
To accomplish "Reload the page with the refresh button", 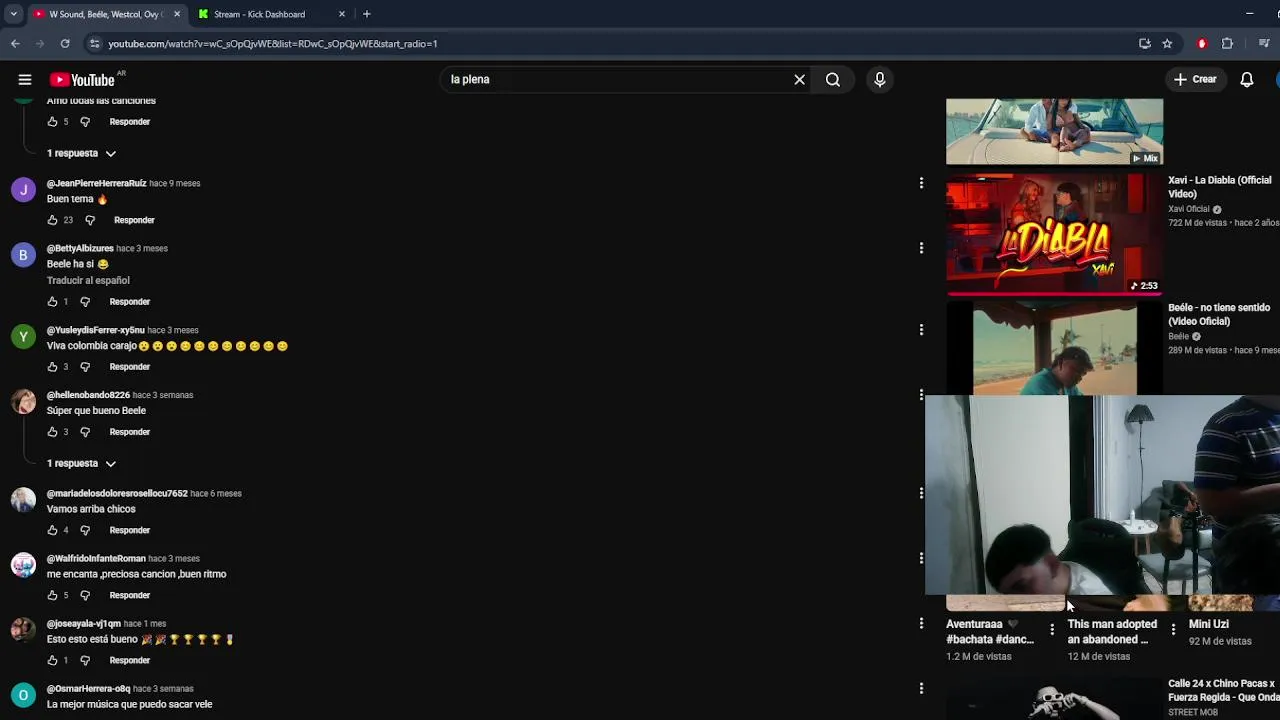I will (x=65, y=44).
